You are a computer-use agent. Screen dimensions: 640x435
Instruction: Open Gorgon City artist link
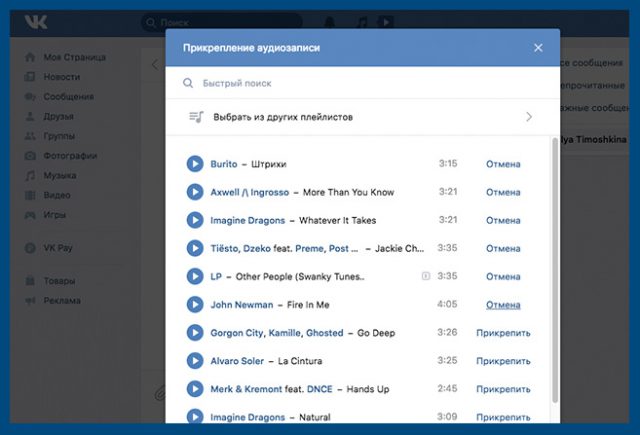(x=237, y=333)
